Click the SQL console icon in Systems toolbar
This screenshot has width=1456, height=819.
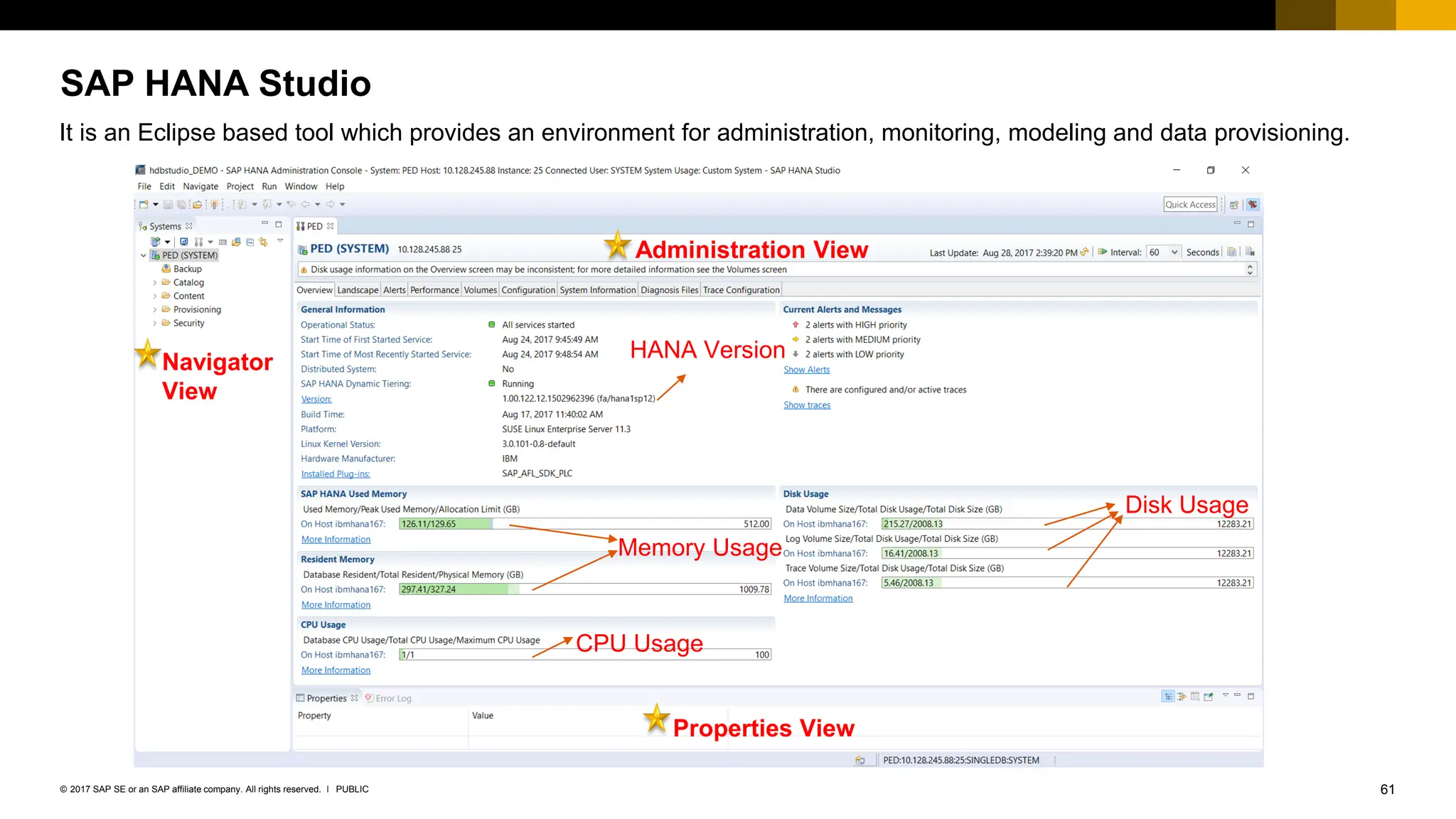(223, 242)
